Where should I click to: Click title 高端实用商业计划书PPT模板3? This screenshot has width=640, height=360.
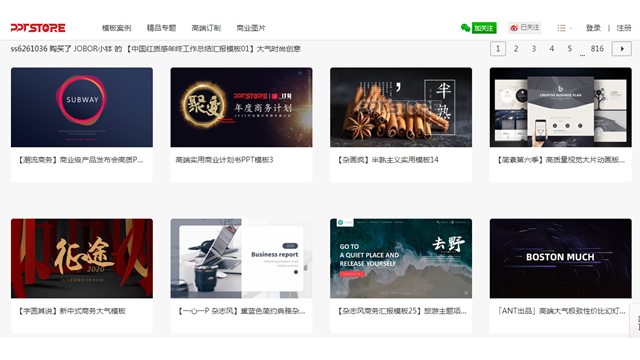coord(224,160)
